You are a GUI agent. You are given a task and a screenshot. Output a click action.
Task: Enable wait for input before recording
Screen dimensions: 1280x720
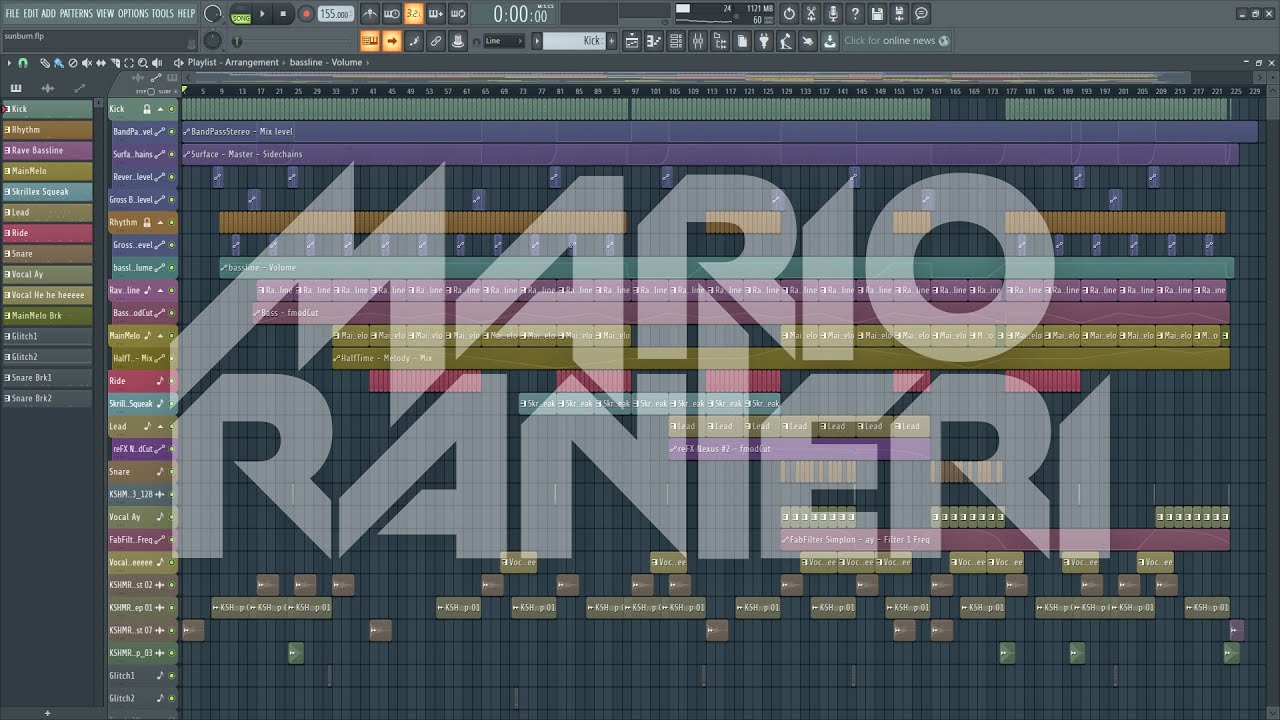point(392,14)
